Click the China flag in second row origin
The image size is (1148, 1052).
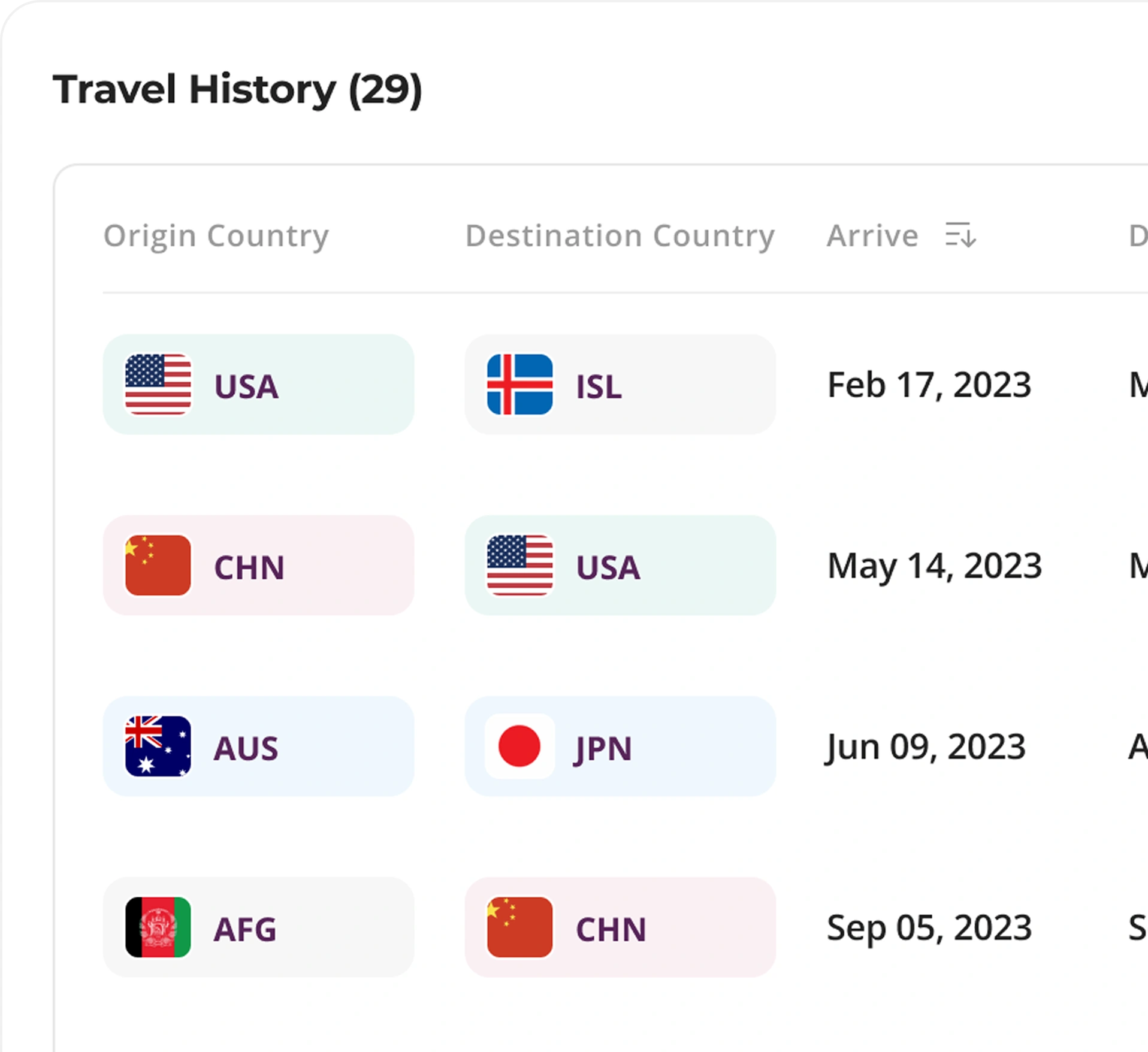[x=158, y=566]
